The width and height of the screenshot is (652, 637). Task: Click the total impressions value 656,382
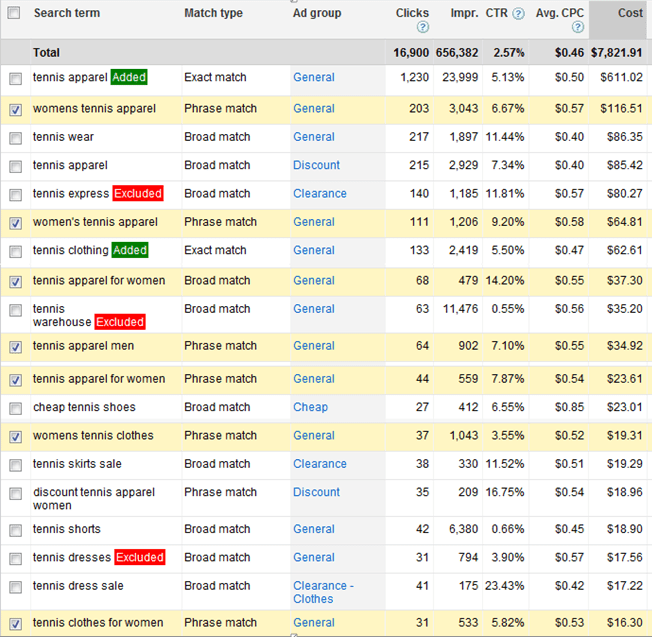coord(457,52)
